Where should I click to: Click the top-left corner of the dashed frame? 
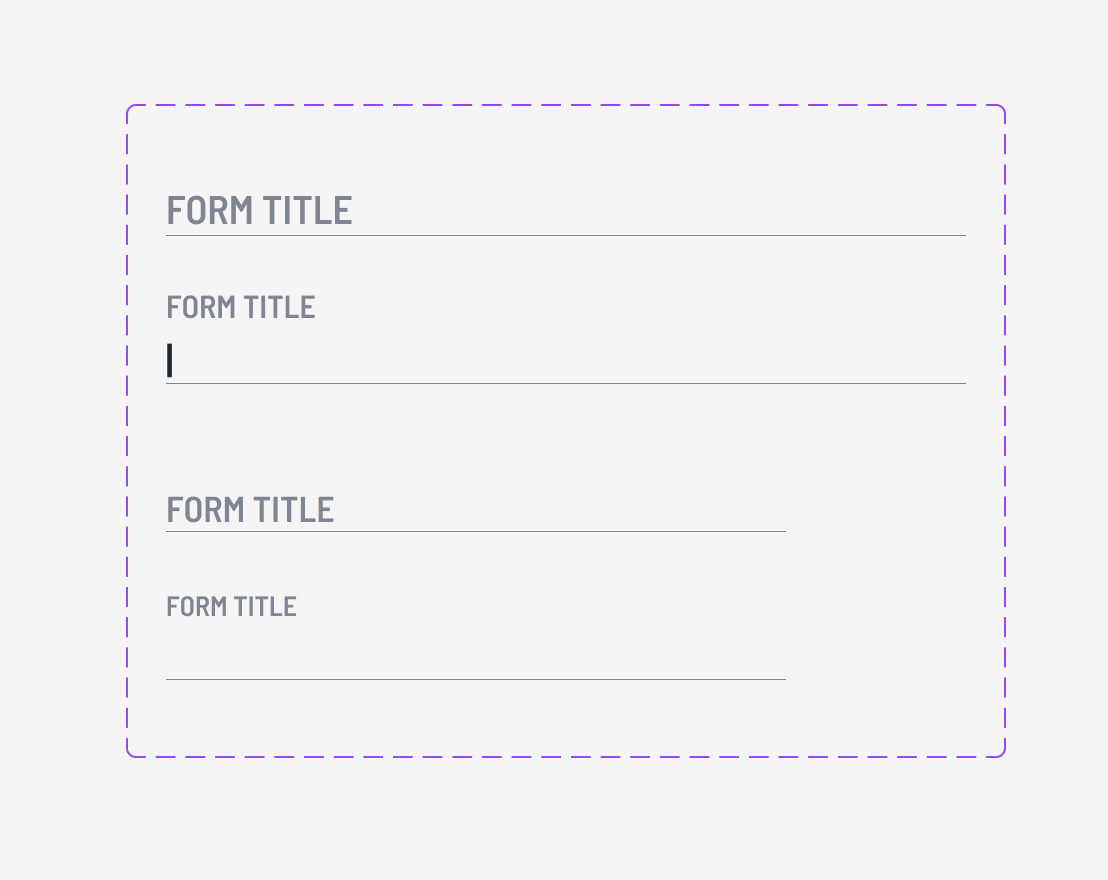pyautogui.click(x=129, y=107)
